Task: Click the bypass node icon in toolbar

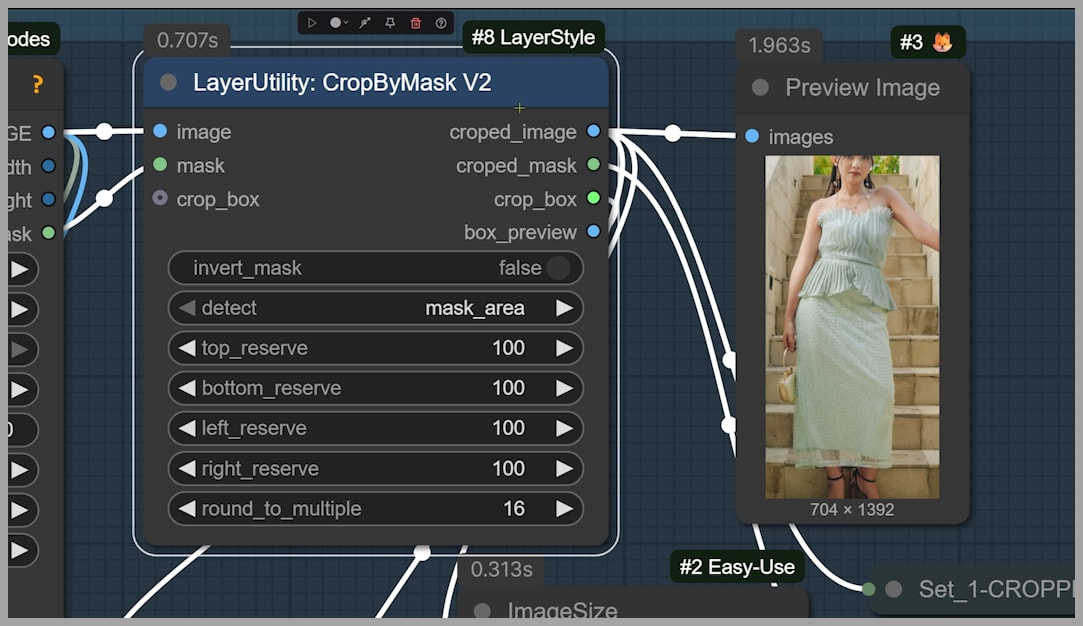Action: 365,23
